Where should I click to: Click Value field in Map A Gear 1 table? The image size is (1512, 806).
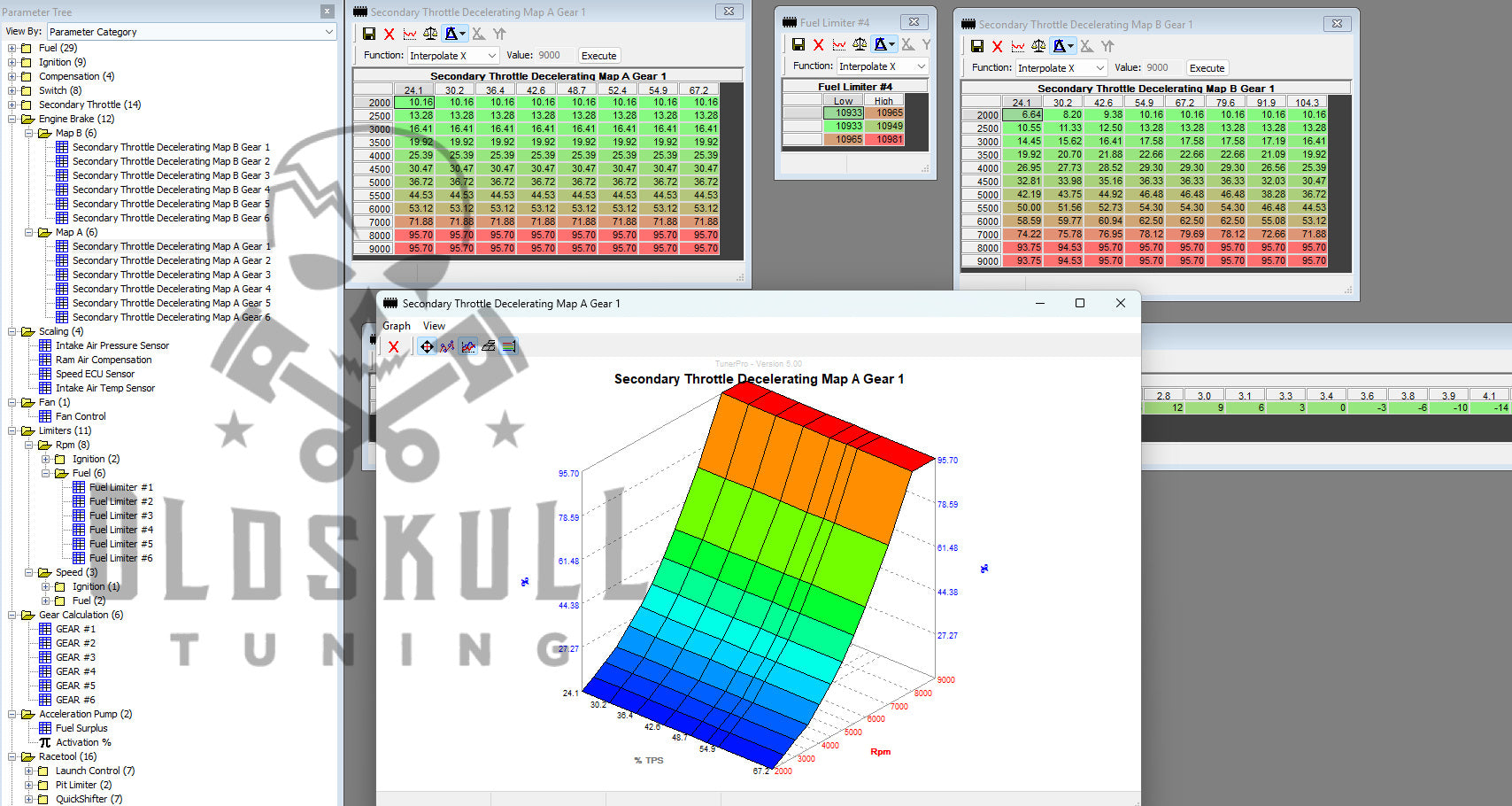tap(554, 56)
